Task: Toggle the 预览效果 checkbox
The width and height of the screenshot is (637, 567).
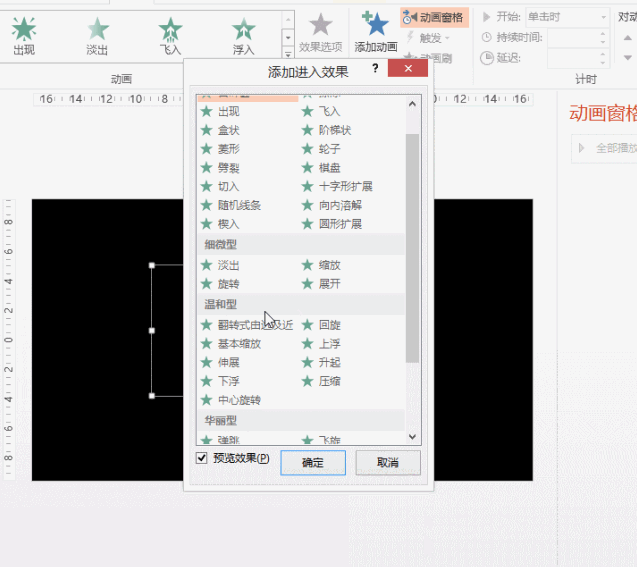Action: (x=202, y=458)
